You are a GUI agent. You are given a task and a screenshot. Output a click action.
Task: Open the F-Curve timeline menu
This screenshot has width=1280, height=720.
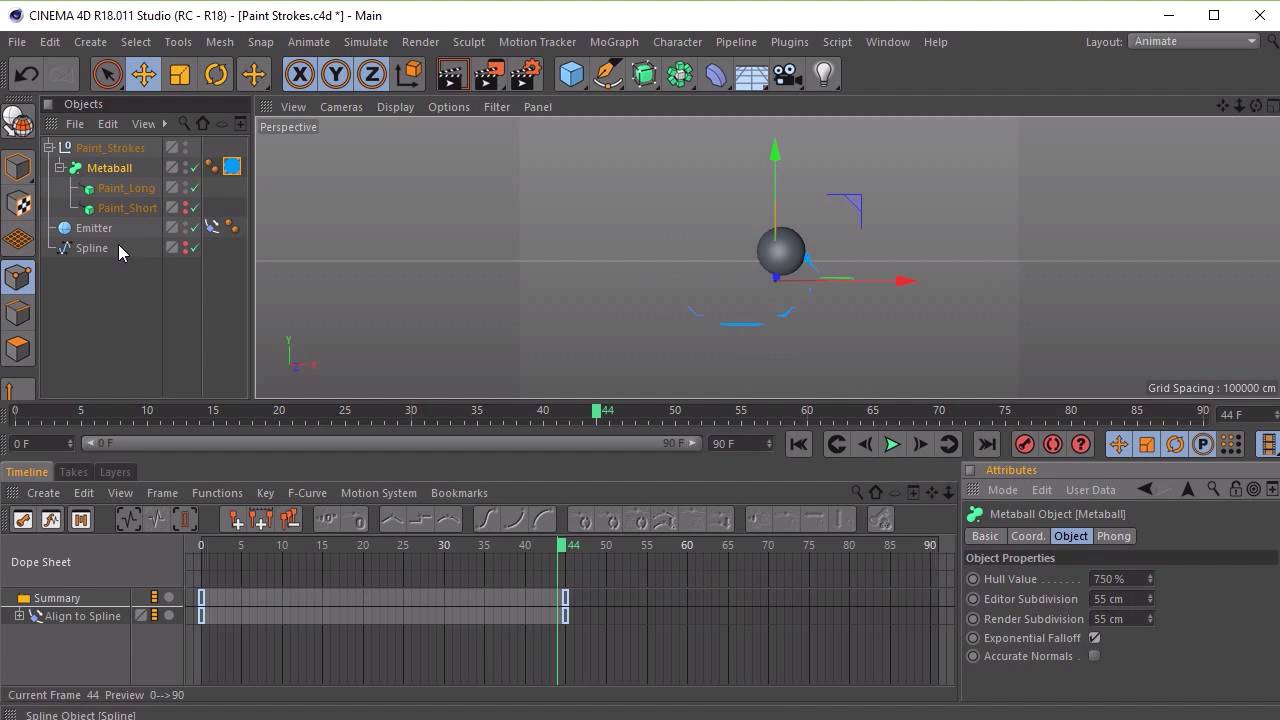click(x=307, y=493)
